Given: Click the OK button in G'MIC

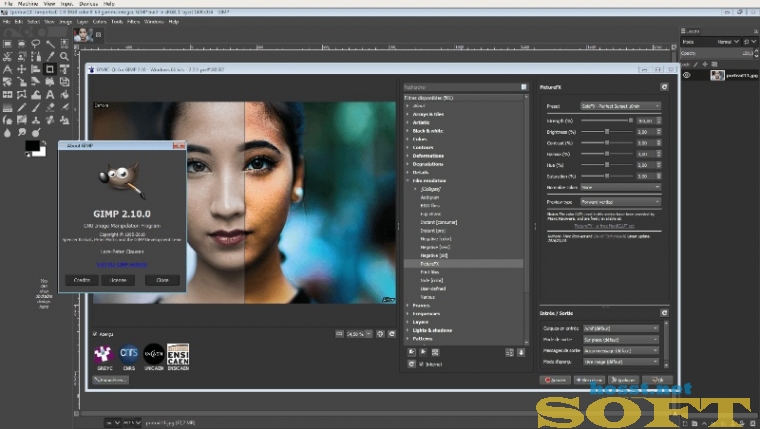Looking at the screenshot, I should (657, 380).
